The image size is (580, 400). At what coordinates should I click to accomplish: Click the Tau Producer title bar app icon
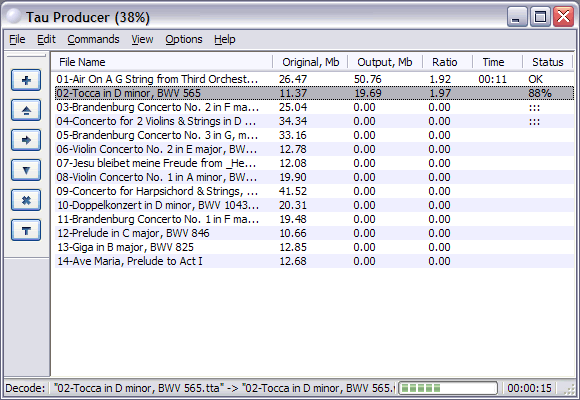[14, 17]
